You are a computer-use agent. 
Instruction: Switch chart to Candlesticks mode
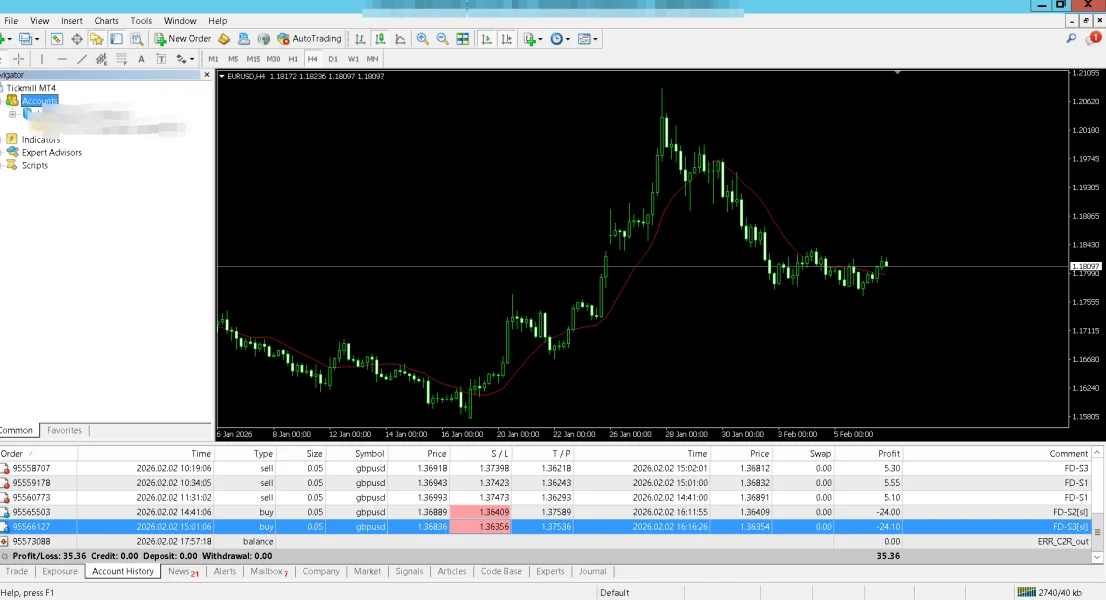pos(381,39)
